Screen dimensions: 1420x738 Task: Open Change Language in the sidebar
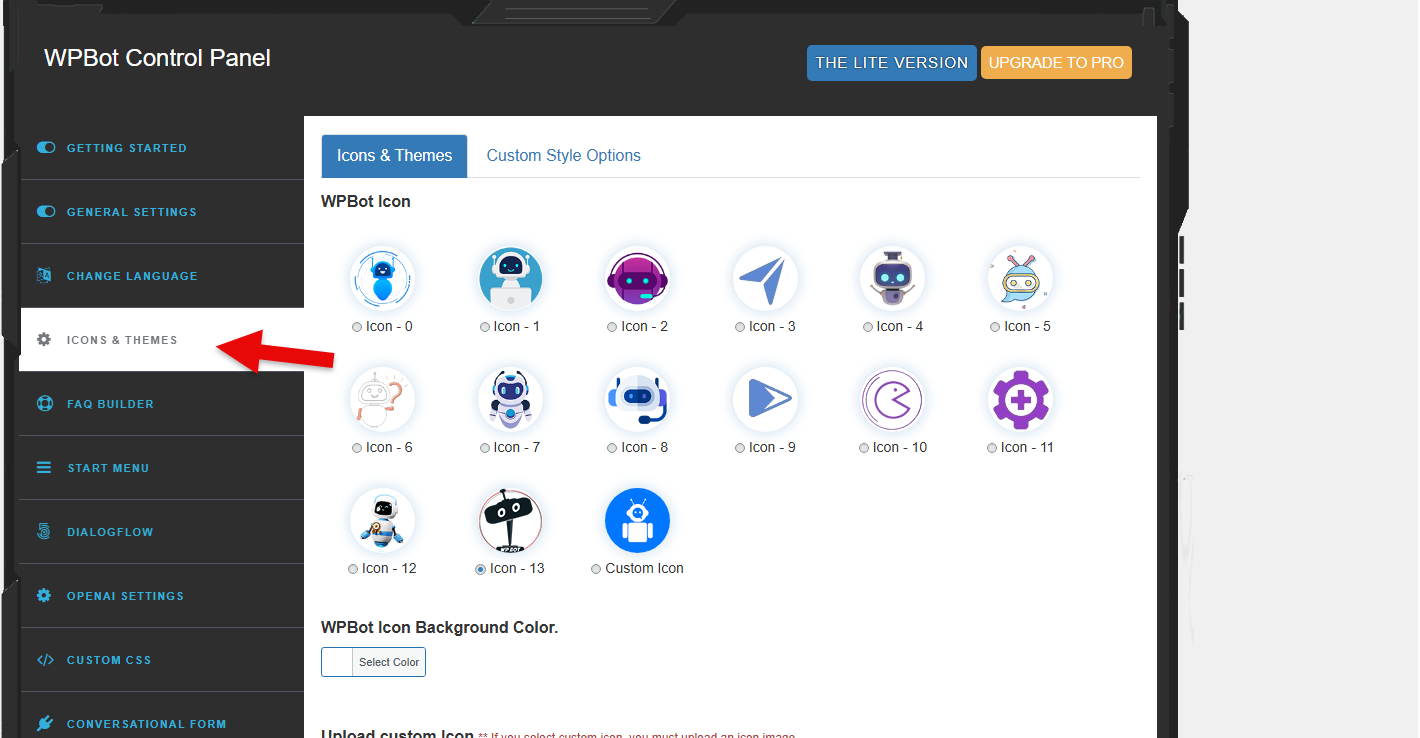point(161,276)
